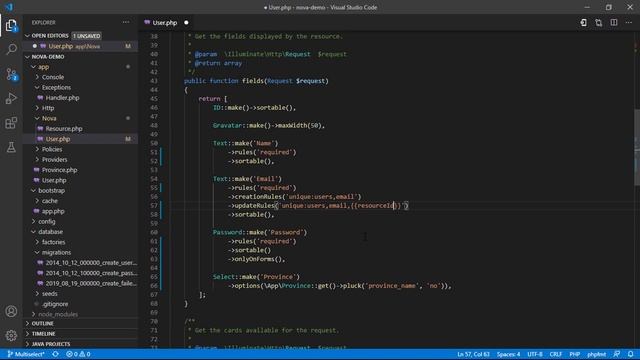Place cursor on line 60 Password::make code
640x360 pixels.
260,232
